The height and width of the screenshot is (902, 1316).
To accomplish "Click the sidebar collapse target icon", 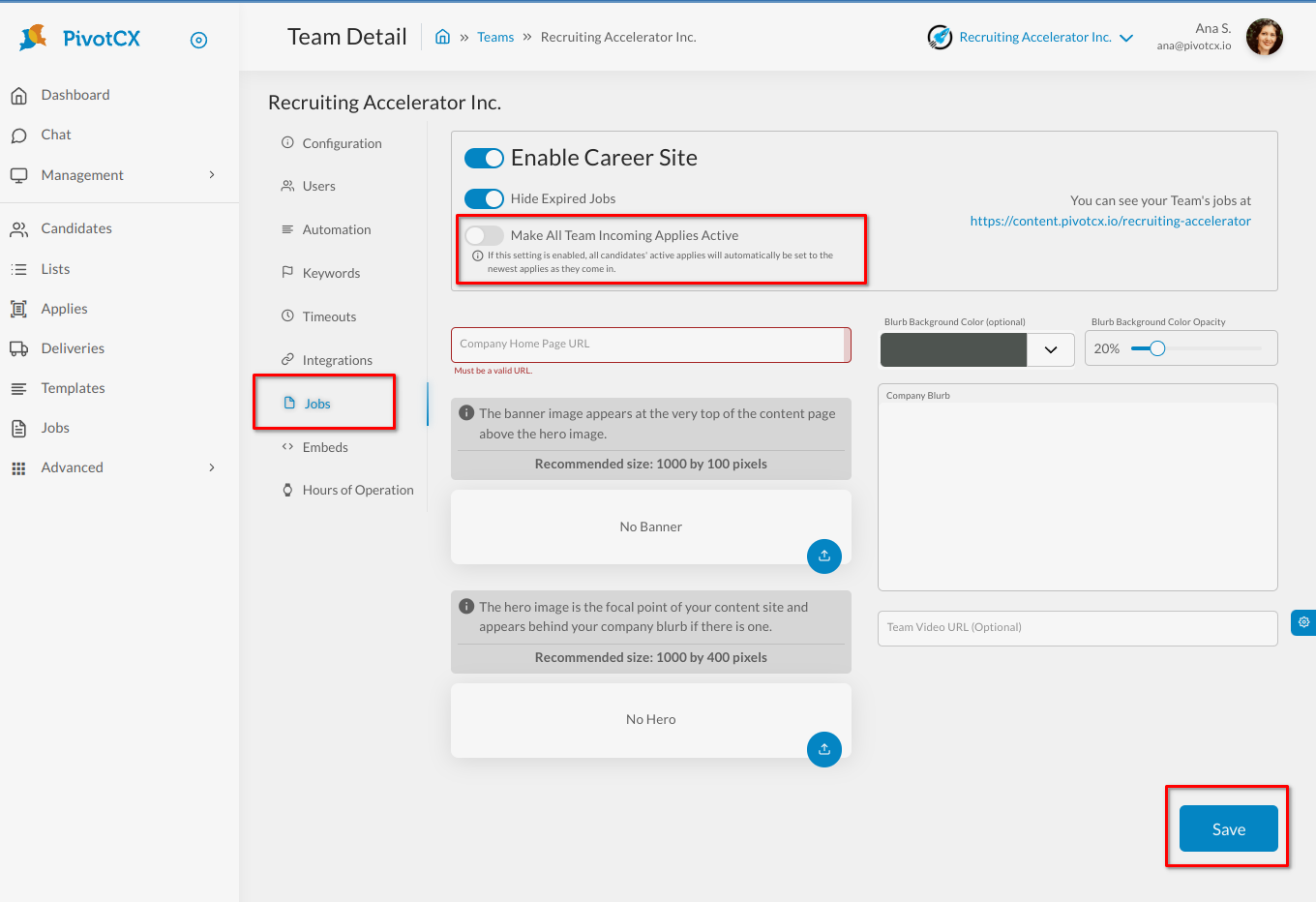I will (x=198, y=40).
